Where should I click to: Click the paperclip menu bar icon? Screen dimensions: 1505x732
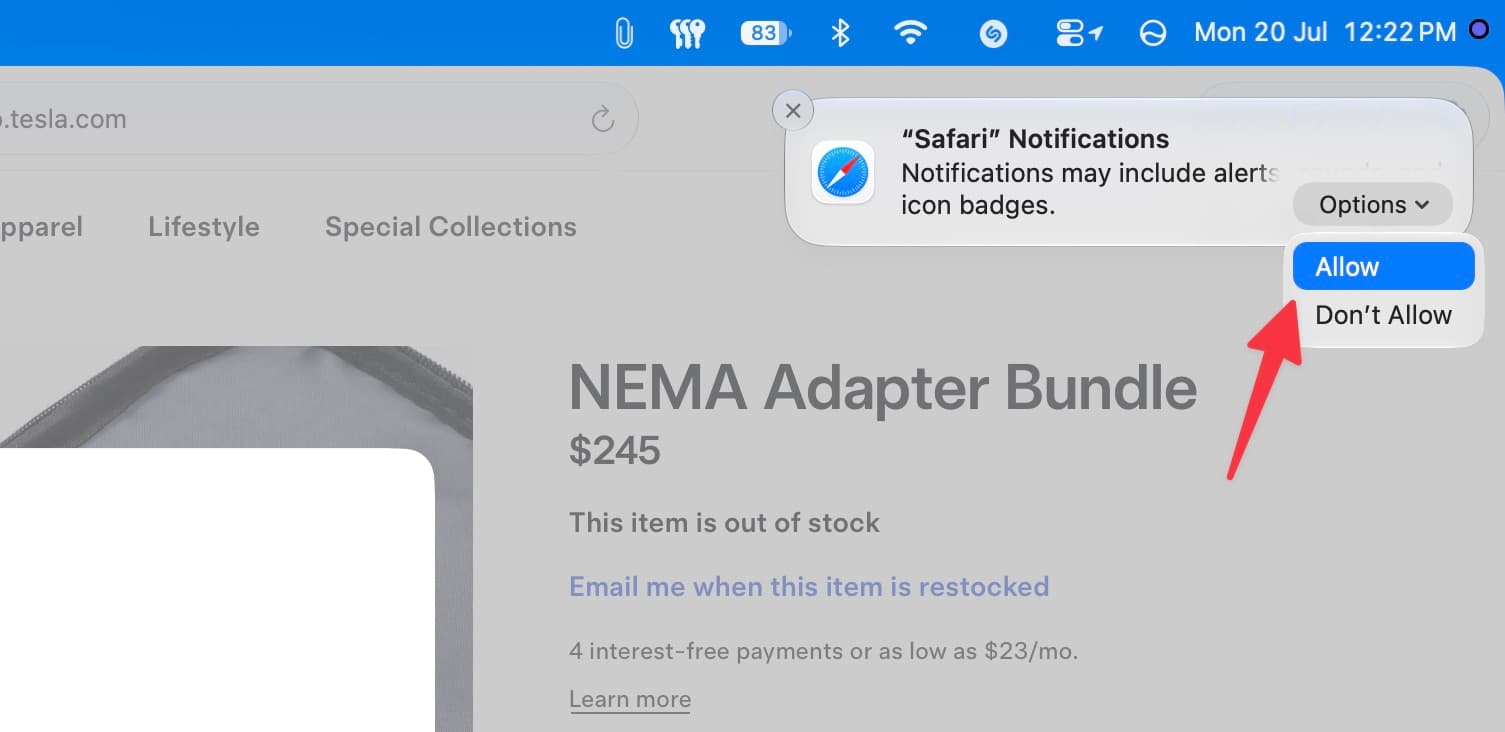(x=624, y=34)
